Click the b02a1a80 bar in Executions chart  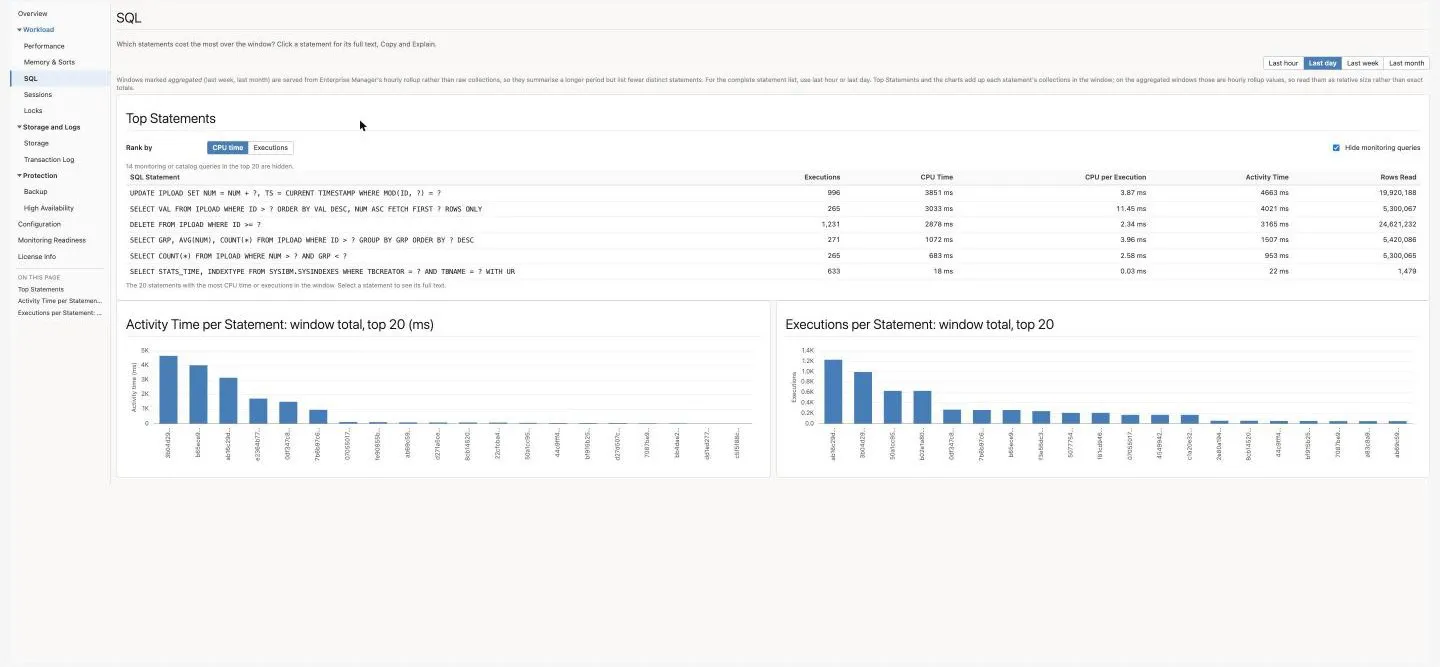pyautogui.click(x=922, y=407)
